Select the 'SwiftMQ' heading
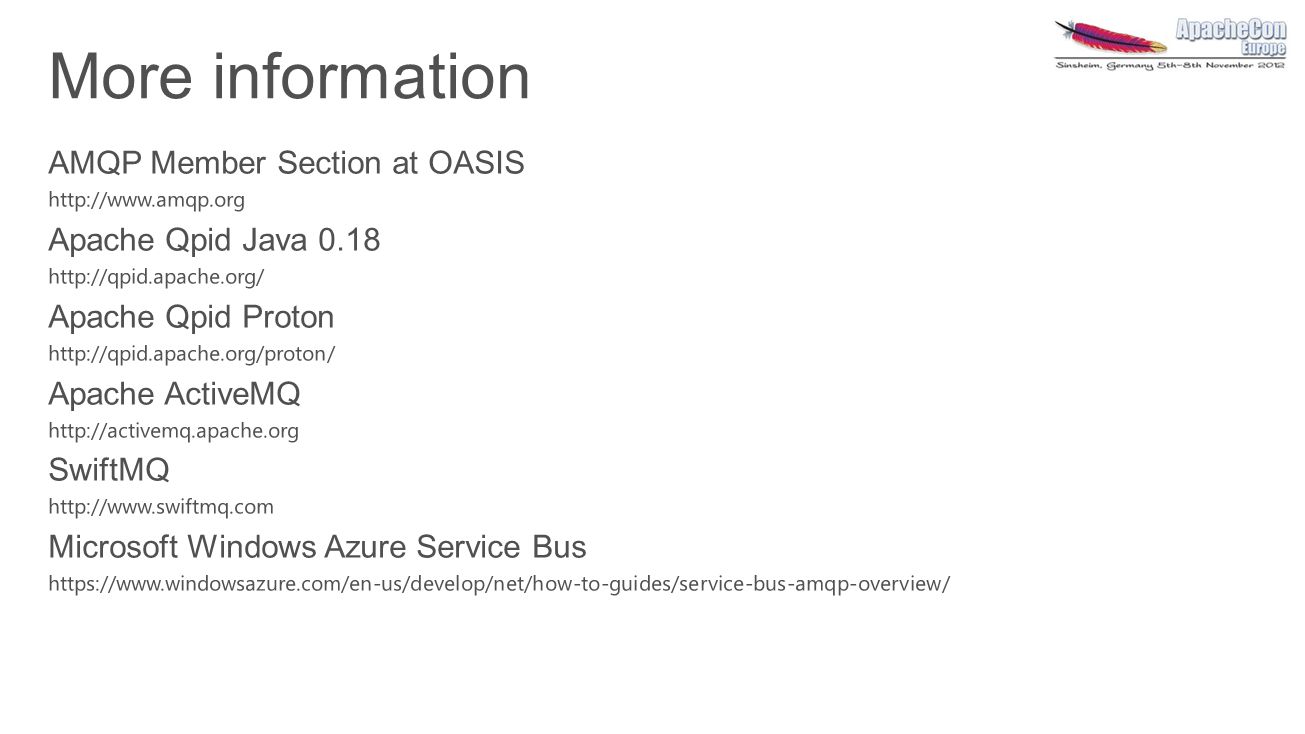The width and height of the screenshot is (1305, 734). click(109, 470)
